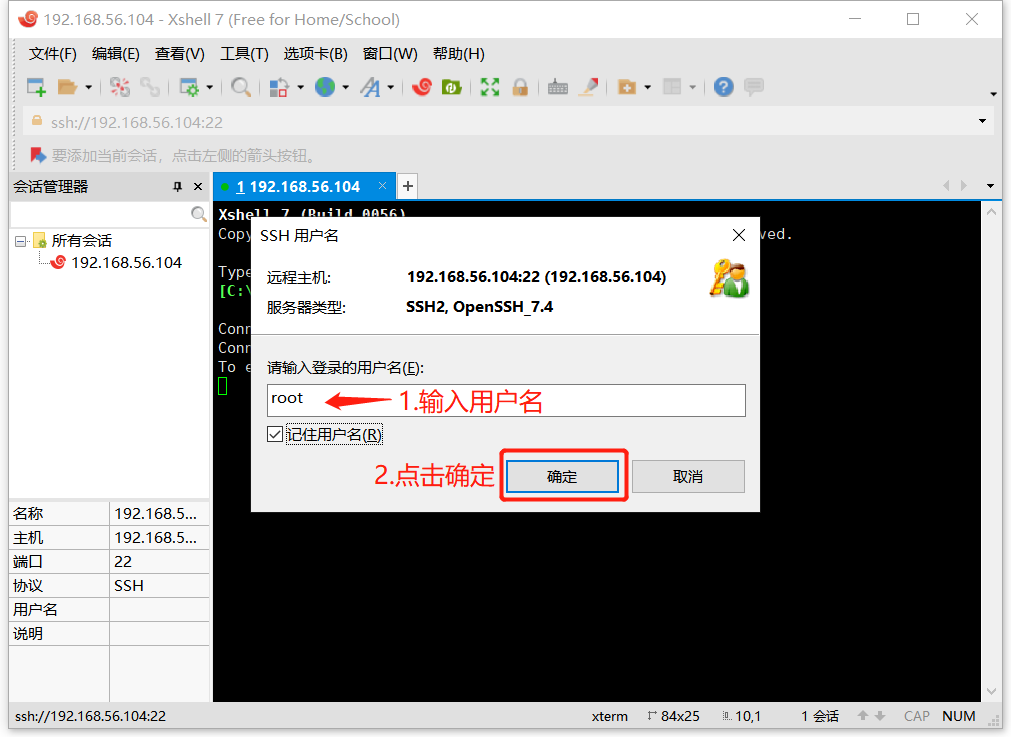Viewport: 1011px width, 737px height.
Task: Pin the 会话管理器 panel
Action: 177,186
